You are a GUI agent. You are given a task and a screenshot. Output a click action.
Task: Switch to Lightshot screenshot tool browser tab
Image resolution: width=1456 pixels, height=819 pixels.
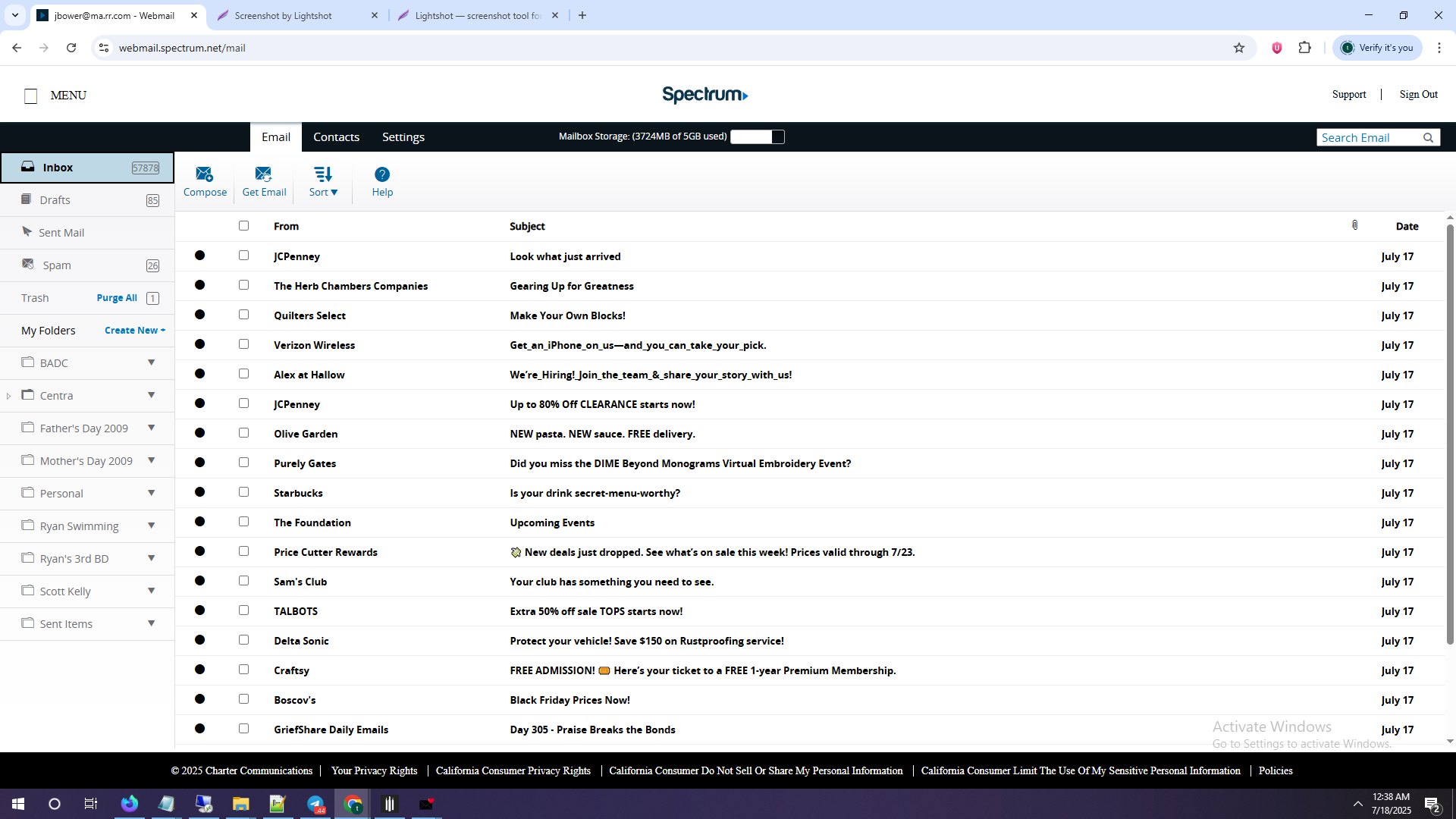[x=478, y=15]
